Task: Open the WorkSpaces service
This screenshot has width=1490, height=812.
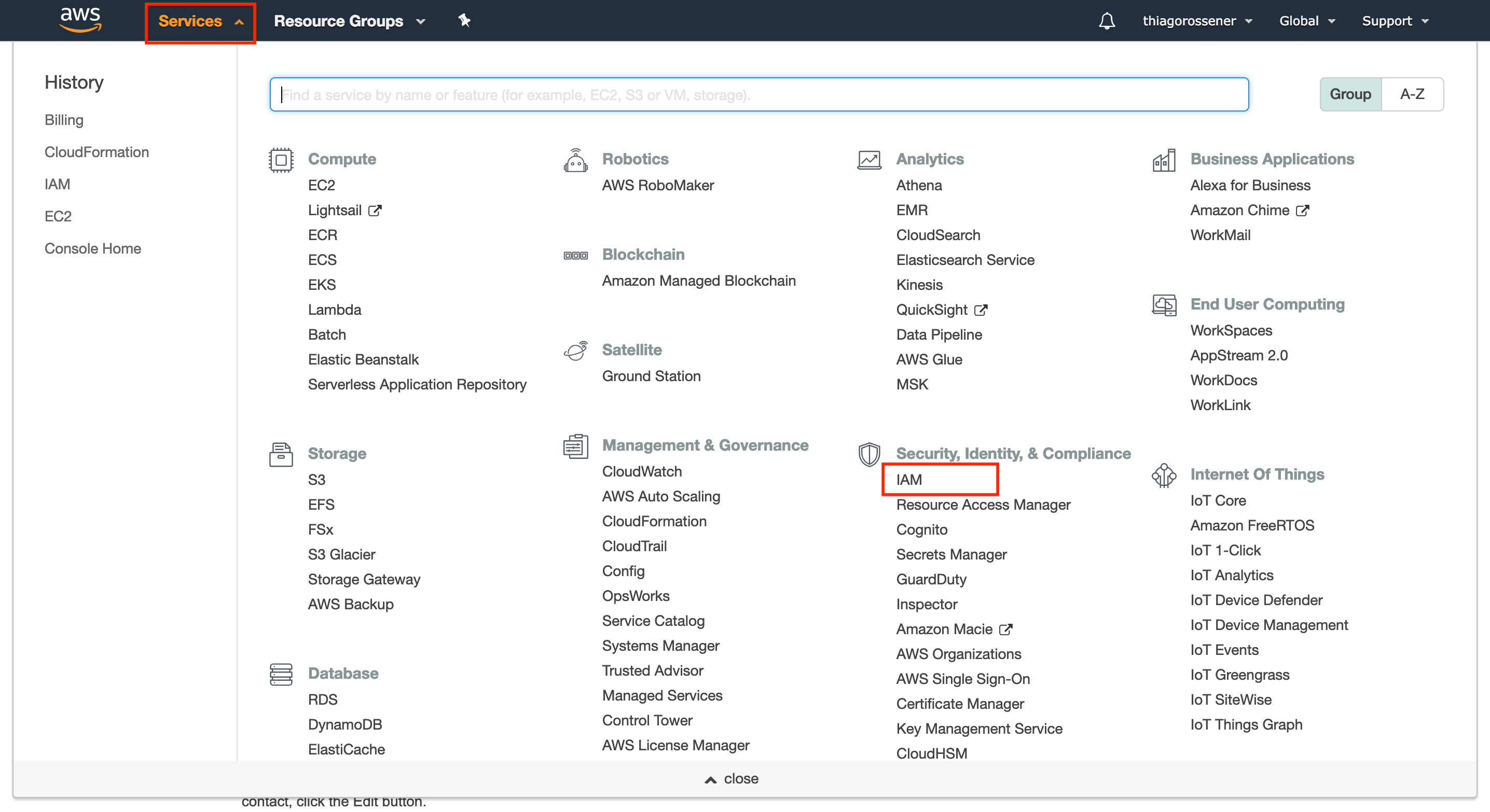Action: point(1232,331)
